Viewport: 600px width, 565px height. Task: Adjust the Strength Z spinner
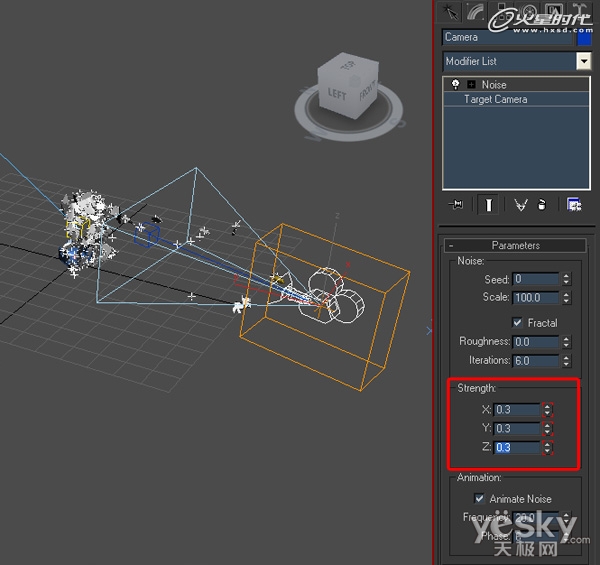coord(547,447)
